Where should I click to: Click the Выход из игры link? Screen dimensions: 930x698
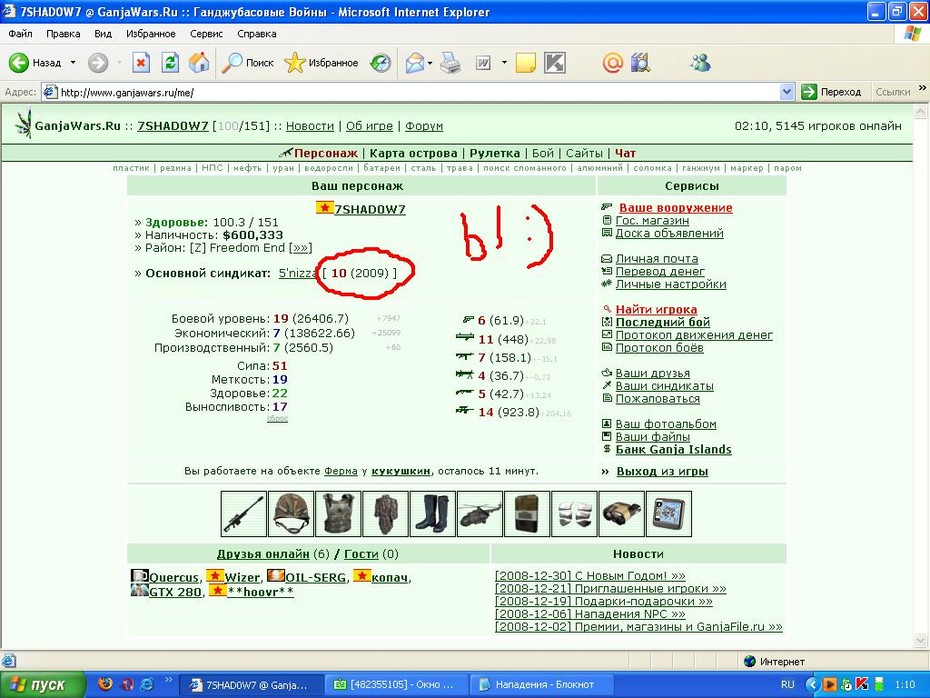(662, 472)
